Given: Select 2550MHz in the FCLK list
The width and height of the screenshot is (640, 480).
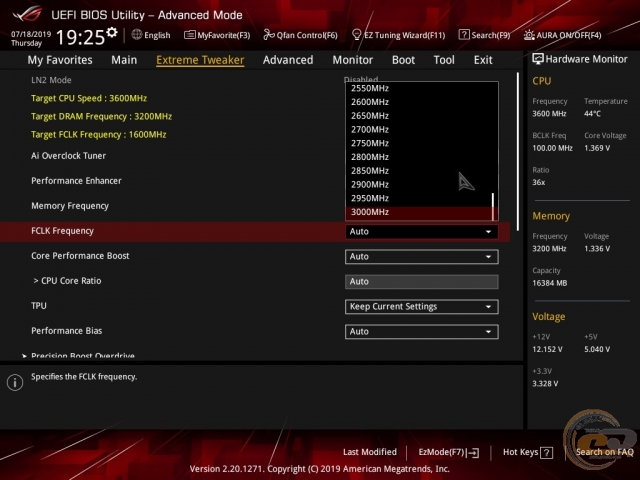Looking at the screenshot, I should coord(419,88).
